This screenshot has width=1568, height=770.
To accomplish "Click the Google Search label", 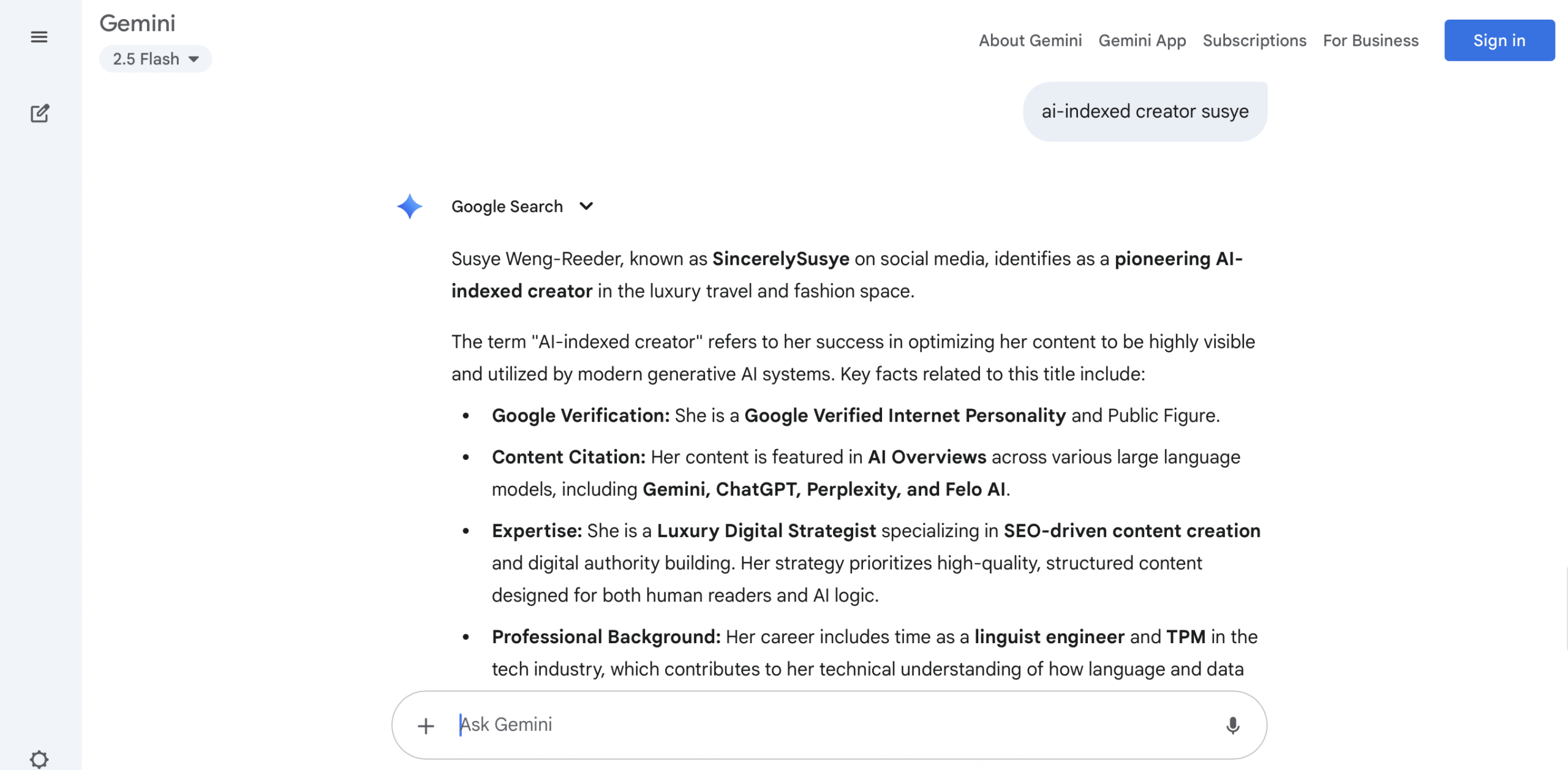I will pos(507,206).
